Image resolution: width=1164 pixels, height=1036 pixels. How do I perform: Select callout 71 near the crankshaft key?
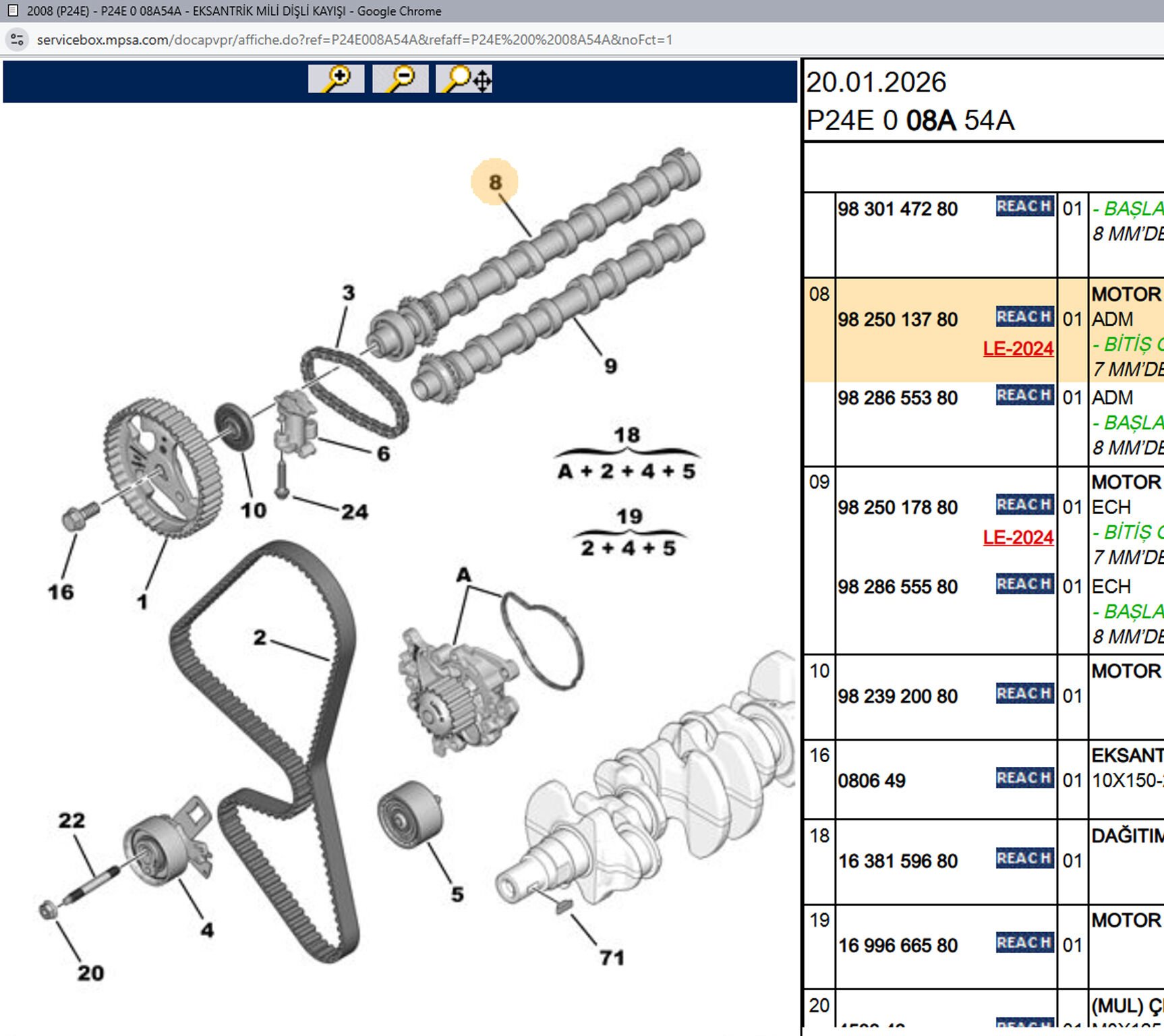click(612, 958)
